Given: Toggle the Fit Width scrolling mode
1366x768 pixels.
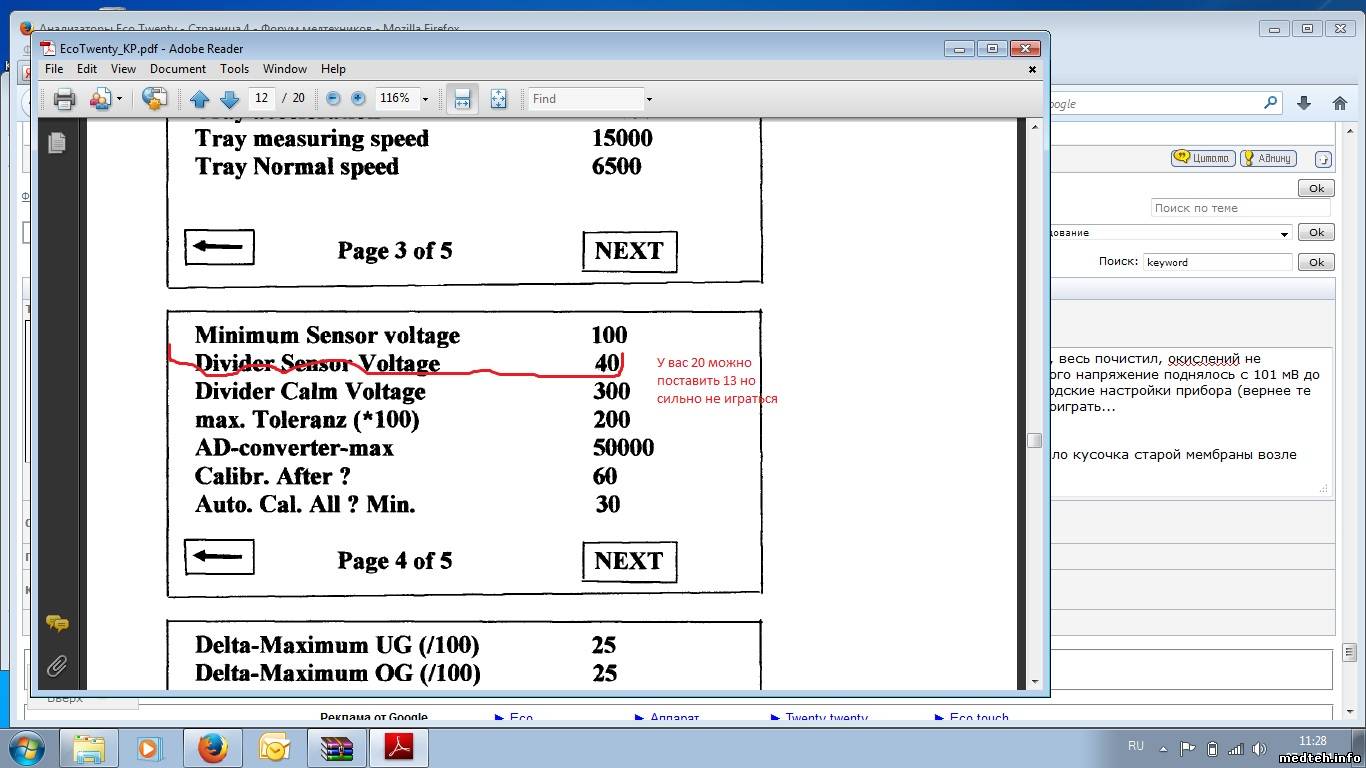Looking at the screenshot, I should (x=462, y=99).
